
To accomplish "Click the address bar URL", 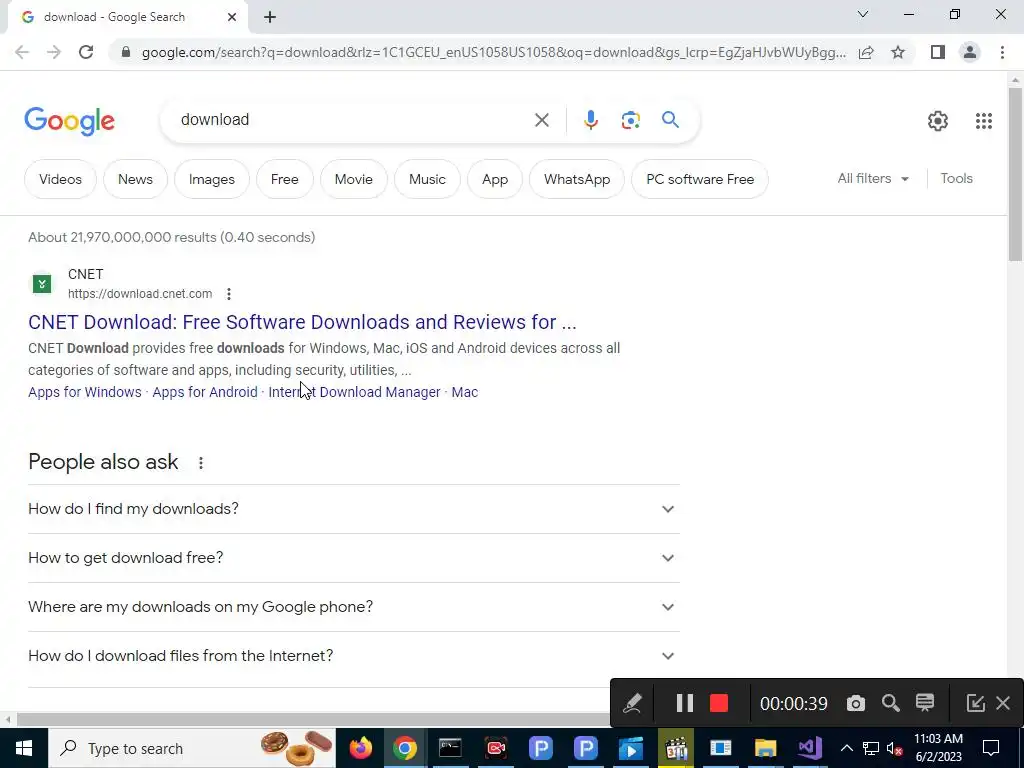I will coord(494,52).
